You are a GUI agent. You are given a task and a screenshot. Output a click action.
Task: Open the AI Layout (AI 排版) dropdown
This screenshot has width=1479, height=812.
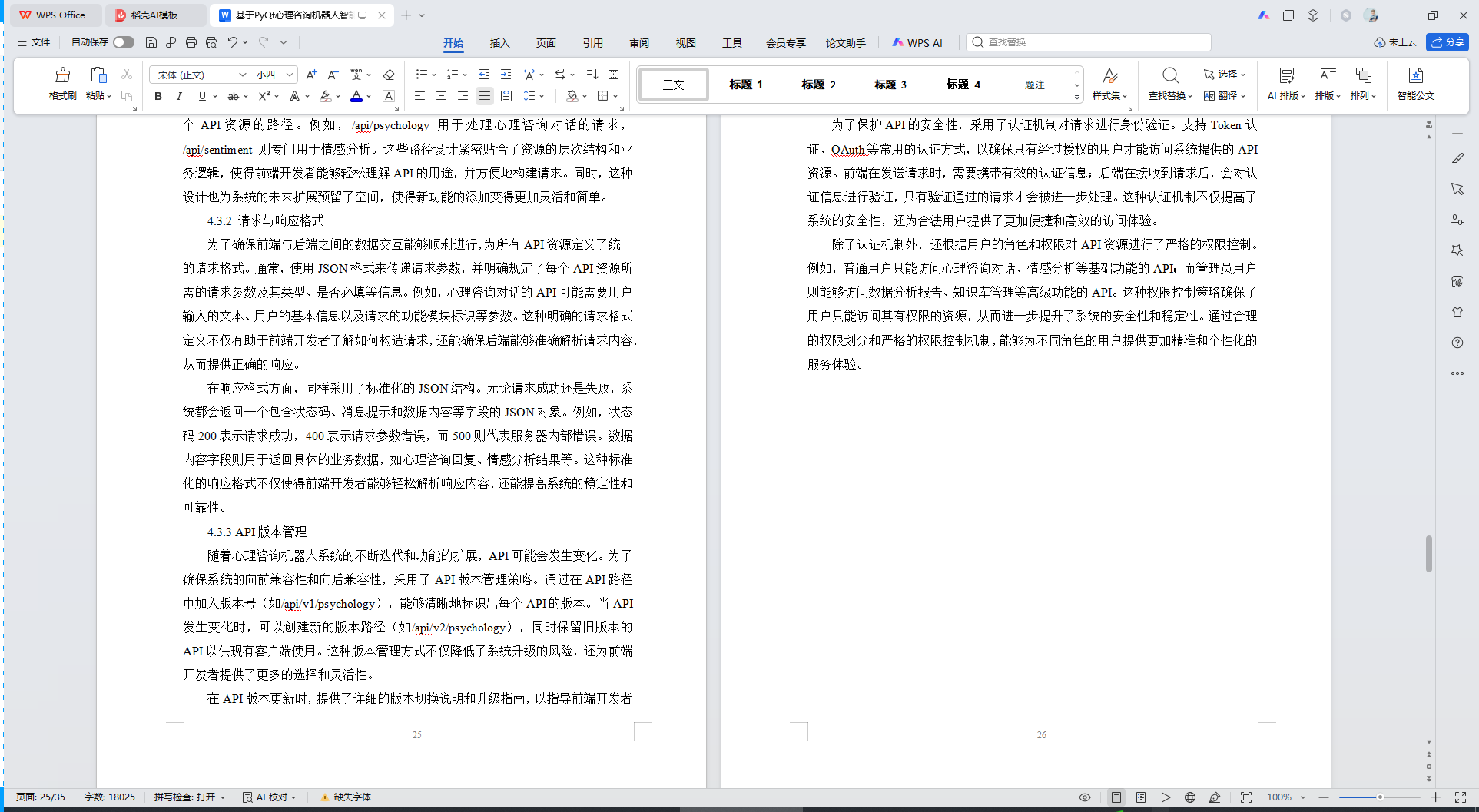tap(1286, 96)
